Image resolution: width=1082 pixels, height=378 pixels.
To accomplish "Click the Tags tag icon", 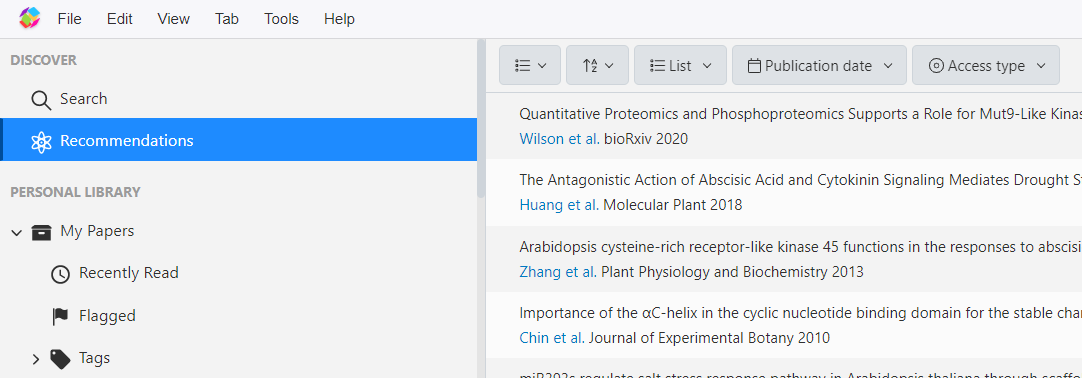I will coord(61,359).
